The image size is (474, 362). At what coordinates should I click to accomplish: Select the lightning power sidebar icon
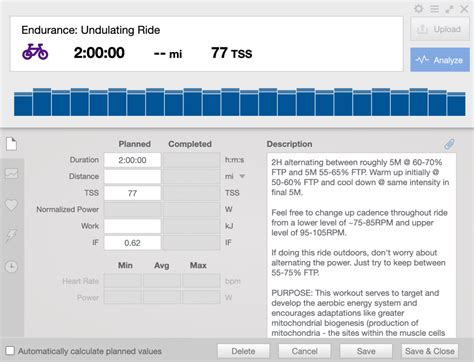coord(11,236)
